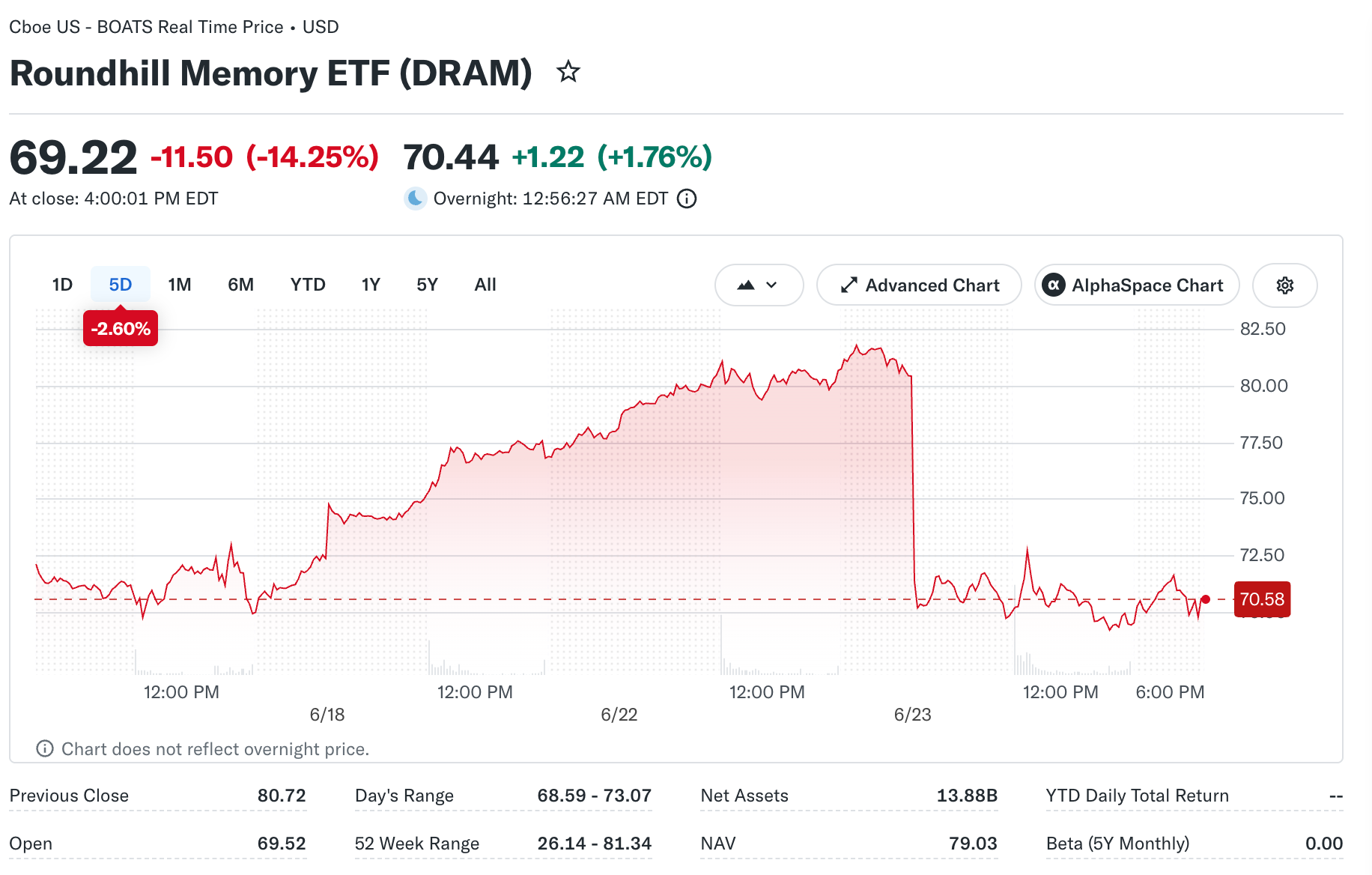This screenshot has height=875, width=1372.
Task: Switch to the 6M range
Action: (x=241, y=285)
